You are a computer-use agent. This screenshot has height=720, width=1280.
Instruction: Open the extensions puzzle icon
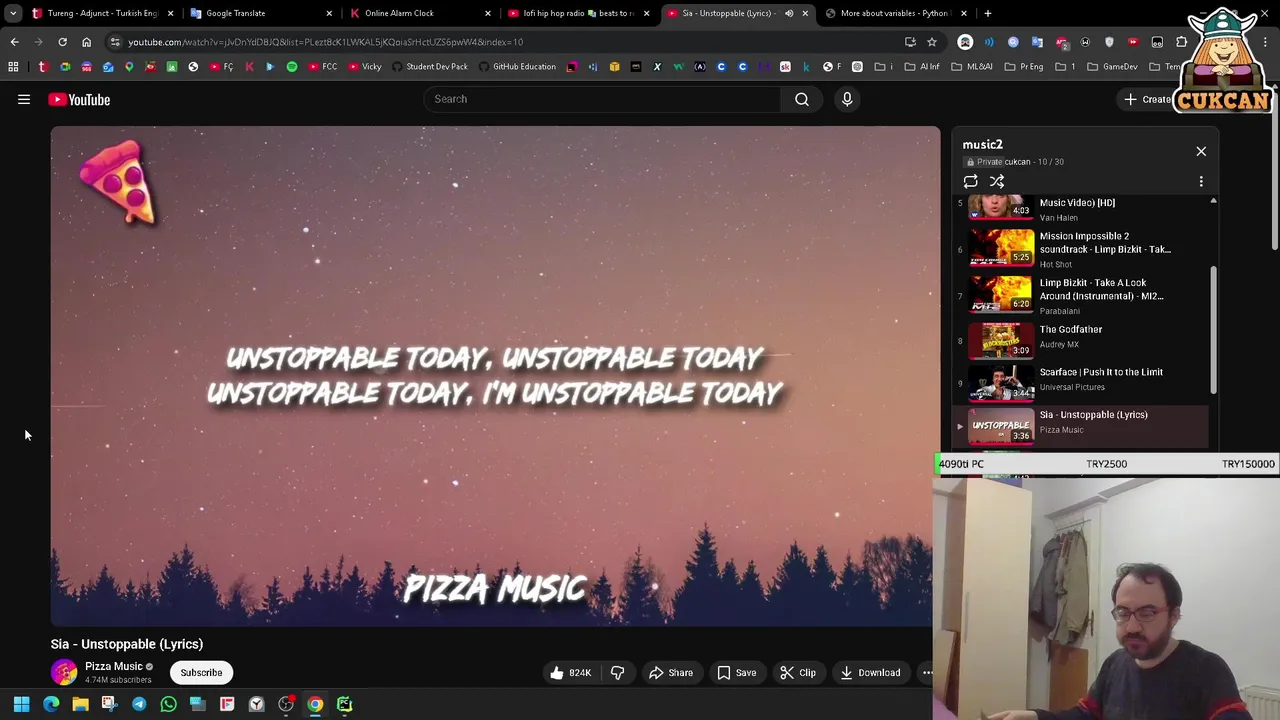1182,42
